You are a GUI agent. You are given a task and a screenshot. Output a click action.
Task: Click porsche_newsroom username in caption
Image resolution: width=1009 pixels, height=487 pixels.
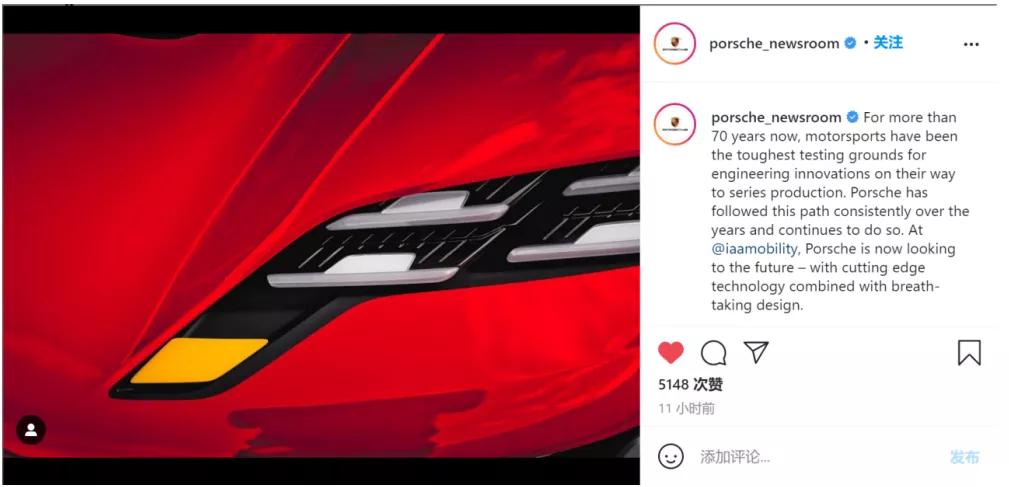tap(776, 117)
